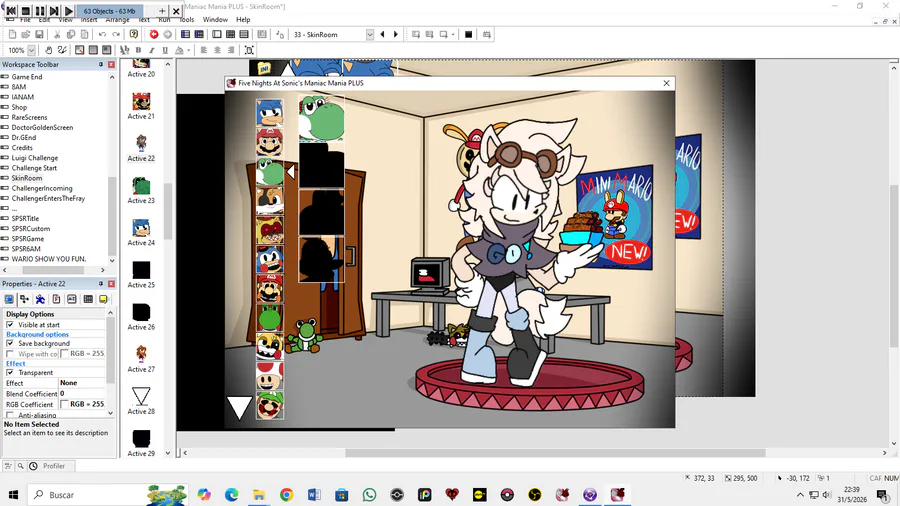
Task: Open the Event List Editor icon
Action: (x=244, y=34)
